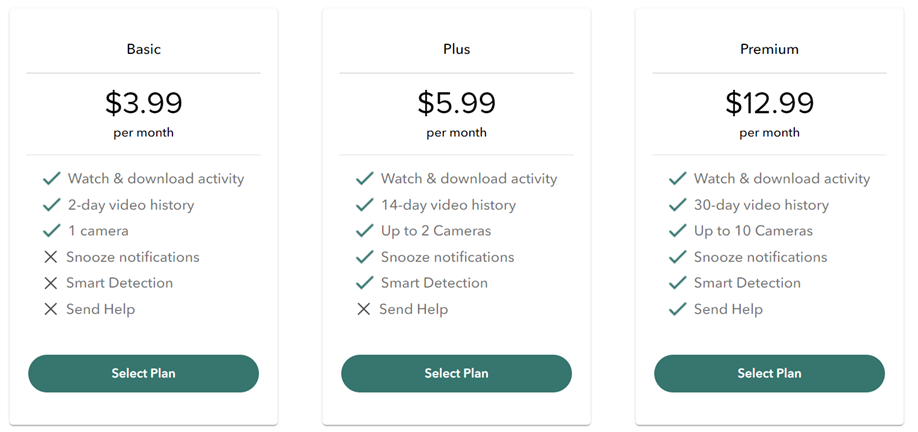Click the checkmark beside Basic's 2-day video history
The height and width of the screenshot is (432, 918).
coord(52,205)
